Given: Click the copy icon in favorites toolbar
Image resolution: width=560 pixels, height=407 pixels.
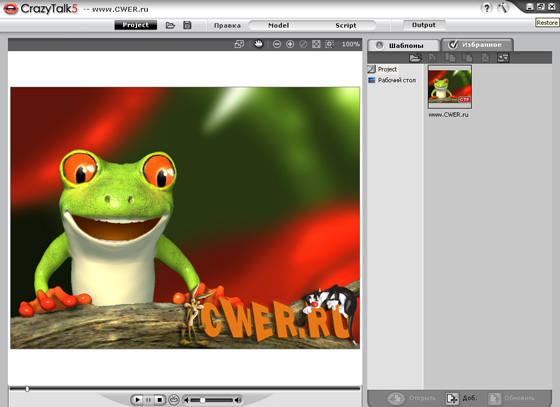Looking at the screenshot, I should click(450, 57).
